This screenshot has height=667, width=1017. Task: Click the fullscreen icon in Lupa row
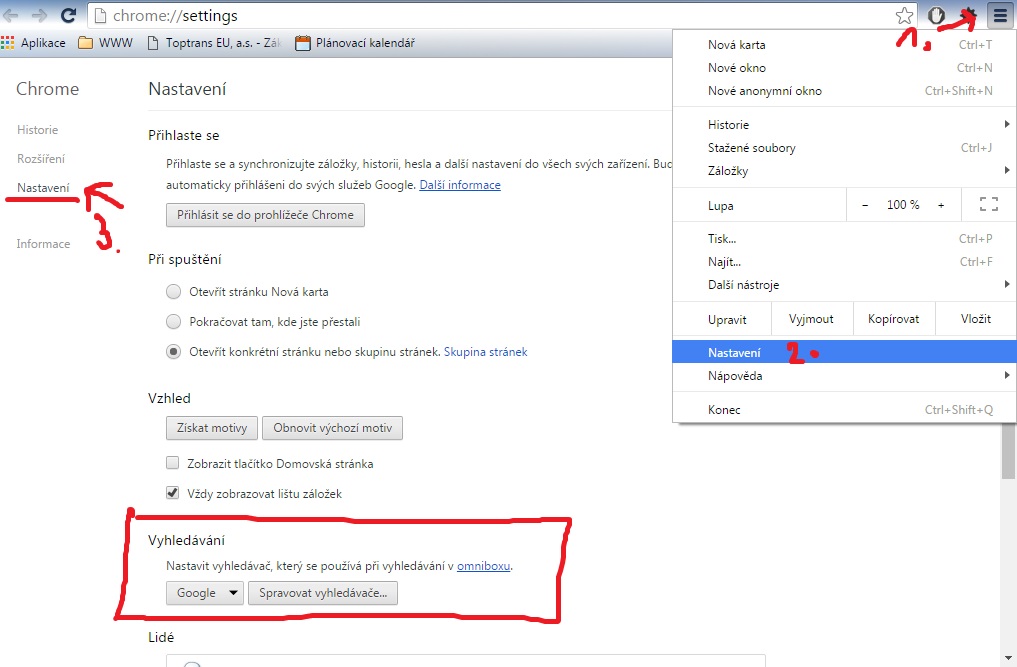click(x=989, y=205)
